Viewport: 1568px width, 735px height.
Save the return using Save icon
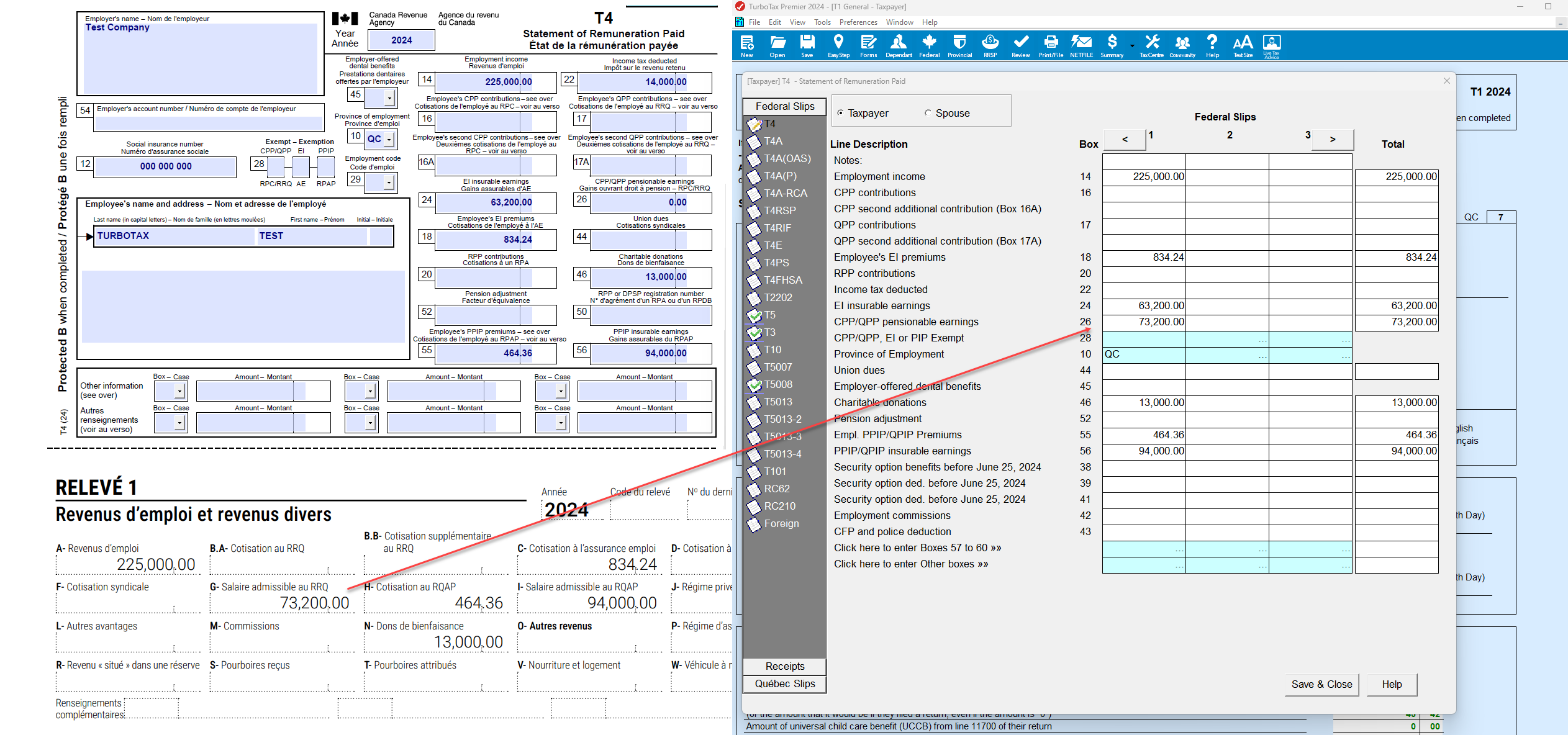point(807,46)
